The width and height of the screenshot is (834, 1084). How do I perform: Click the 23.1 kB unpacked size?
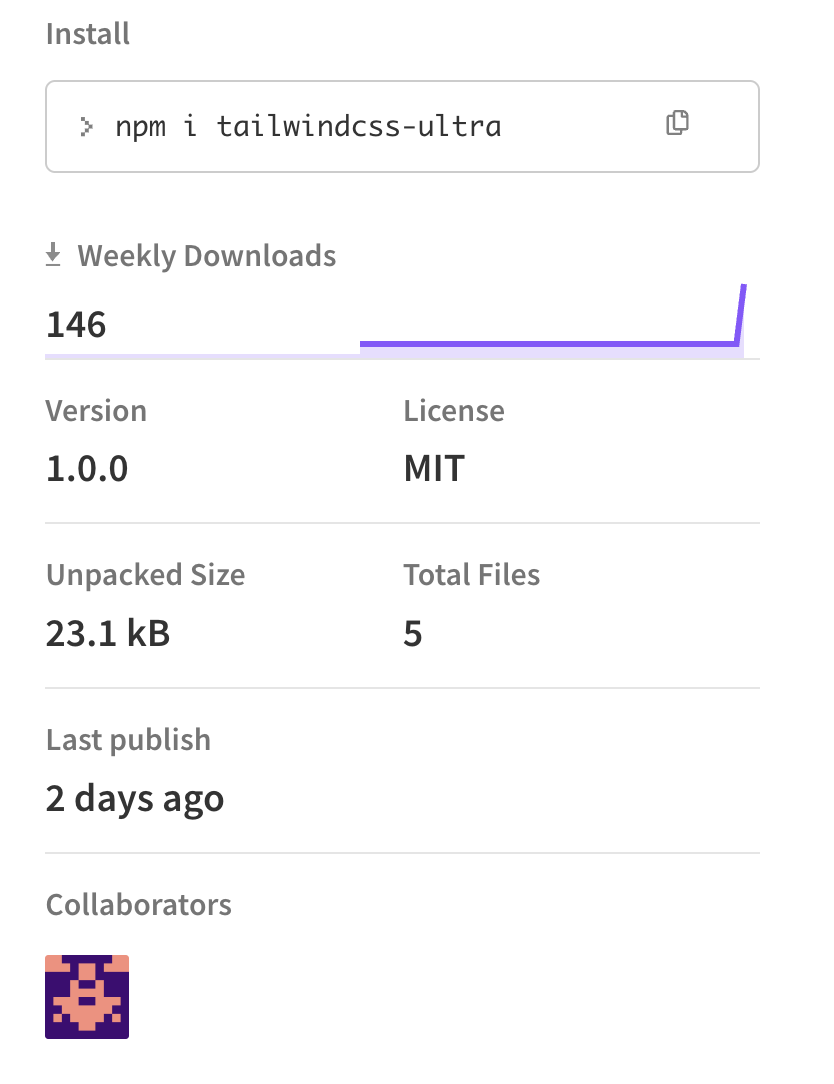point(108,633)
